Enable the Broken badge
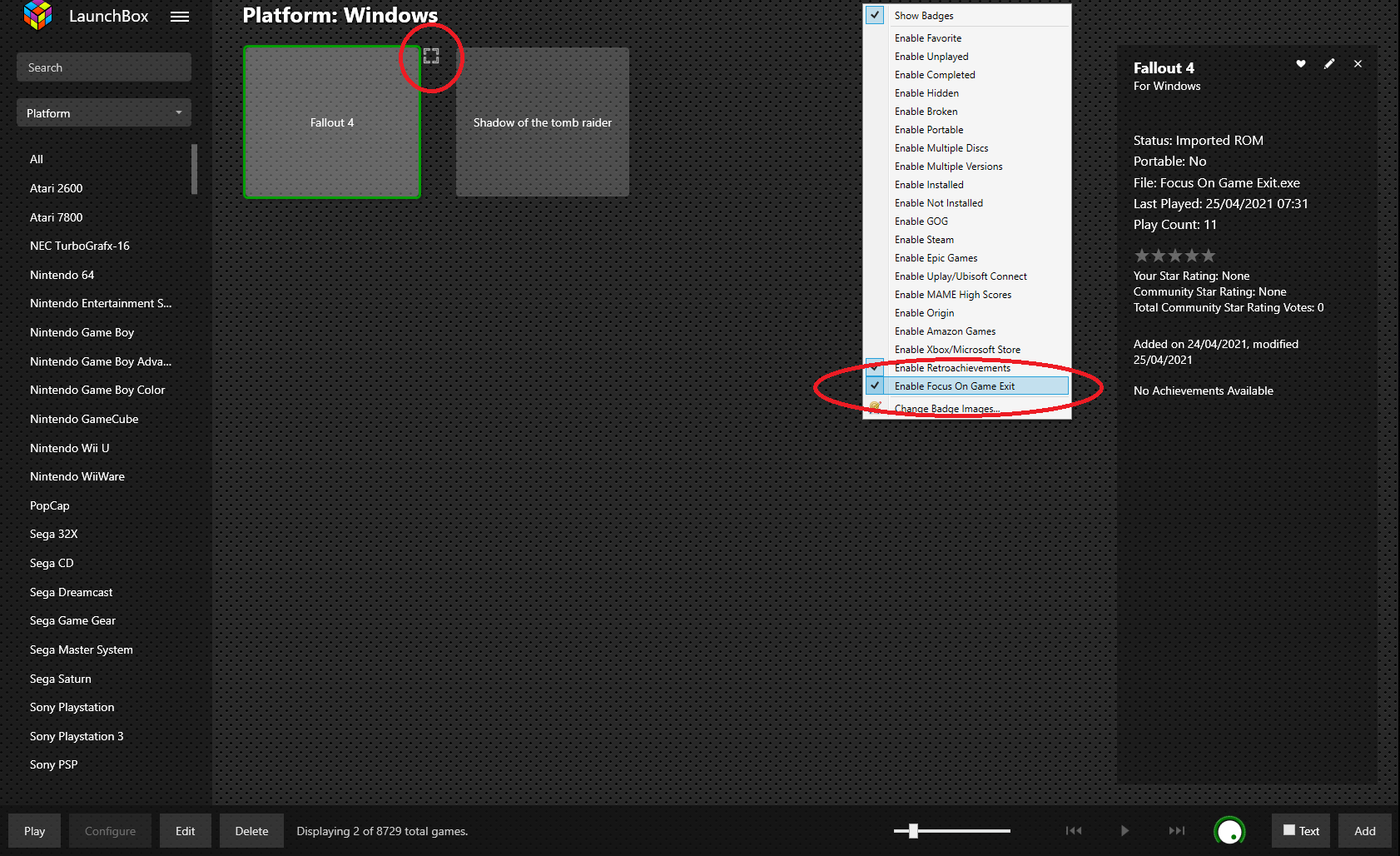 [x=966, y=112]
